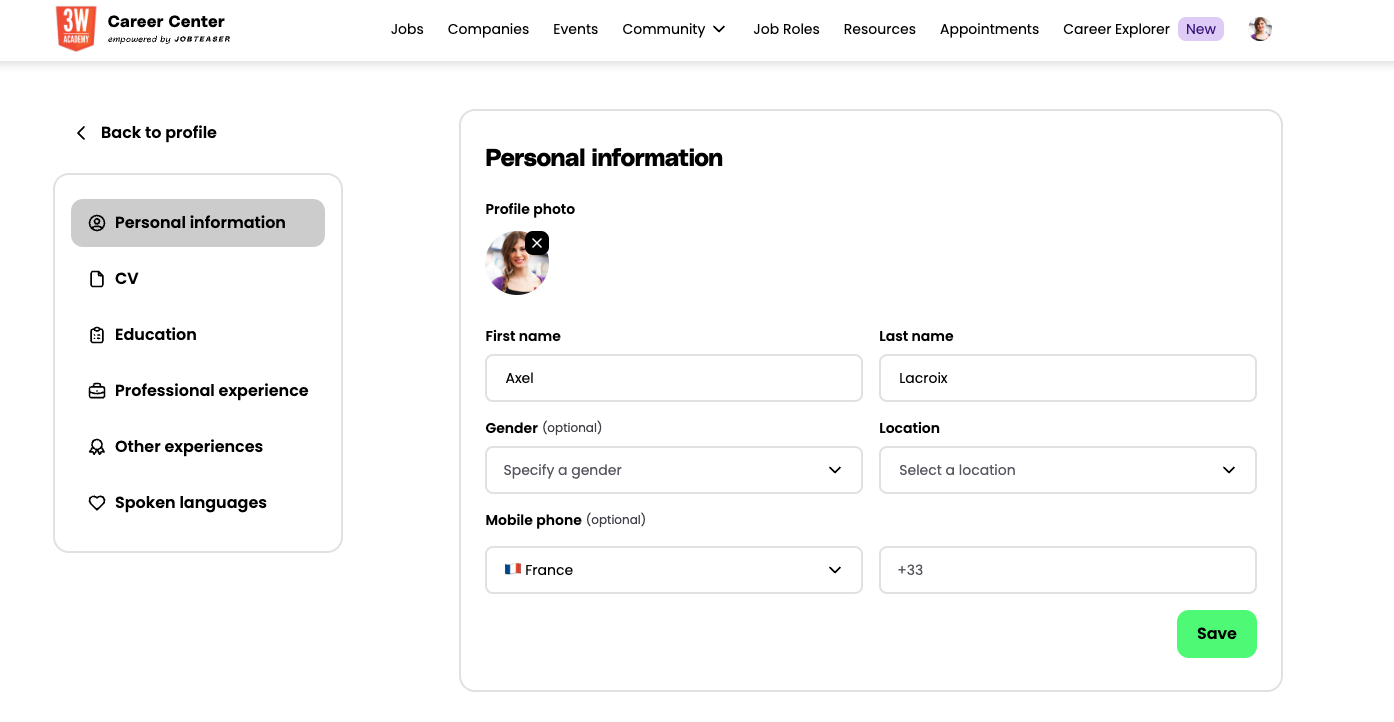Click the First name input field
Image resolution: width=1394 pixels, height=722 pixels.
click(673, 378)
